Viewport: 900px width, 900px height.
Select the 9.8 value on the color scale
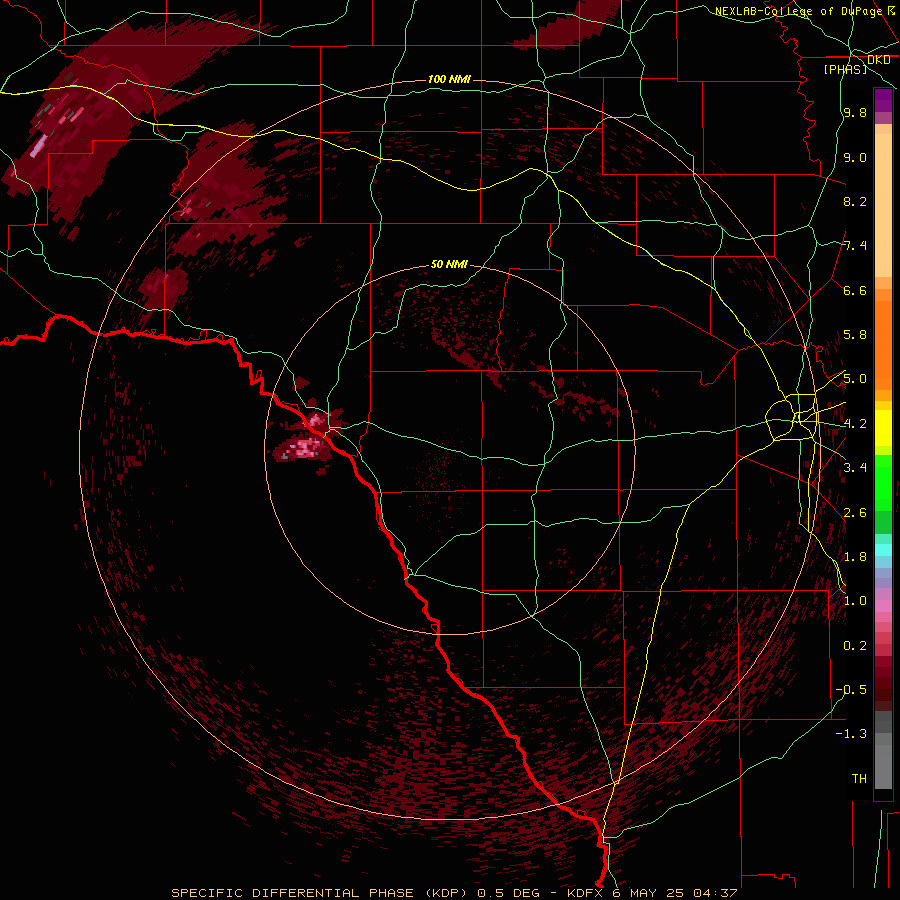pyautogui.click(x=855, y=112)
